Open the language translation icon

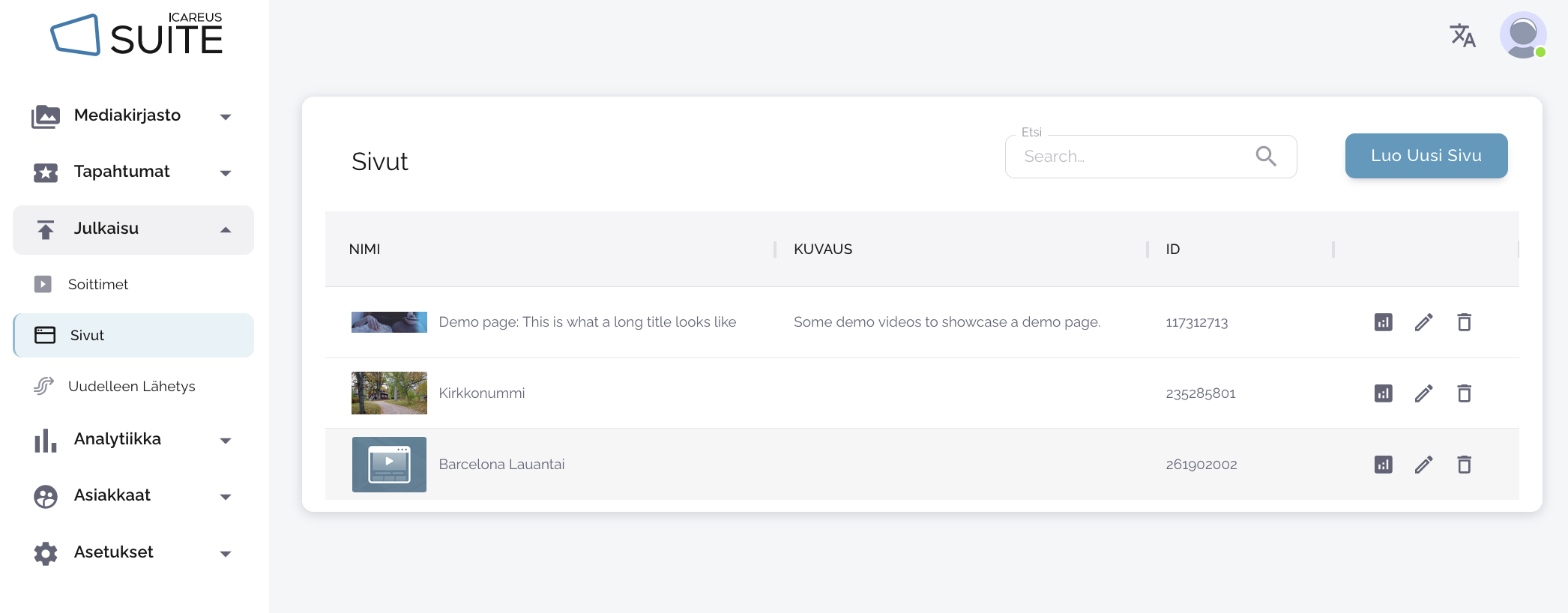[x=1462, y=35]
